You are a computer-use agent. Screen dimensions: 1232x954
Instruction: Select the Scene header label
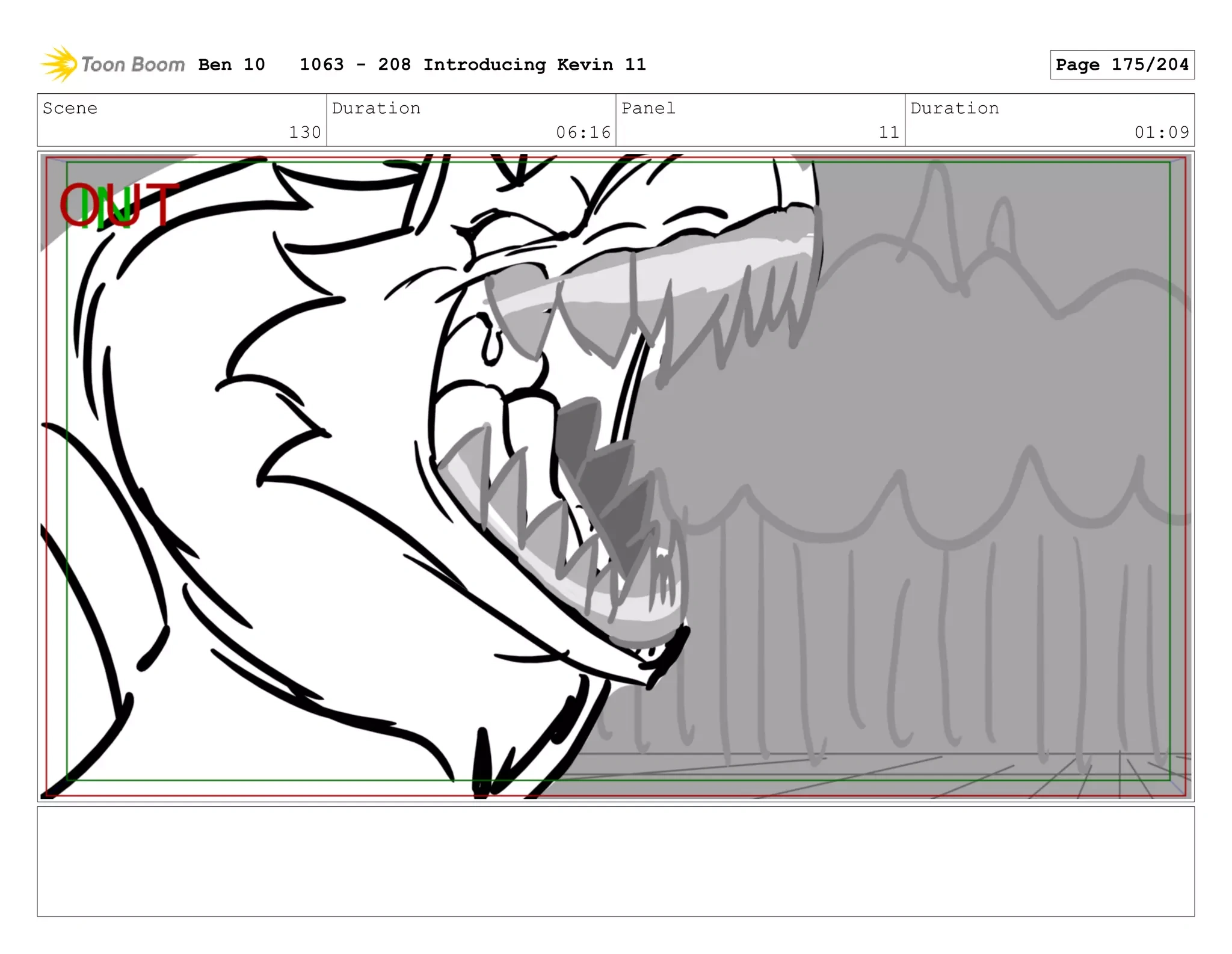pyautogui.click(x=70, y=108)
